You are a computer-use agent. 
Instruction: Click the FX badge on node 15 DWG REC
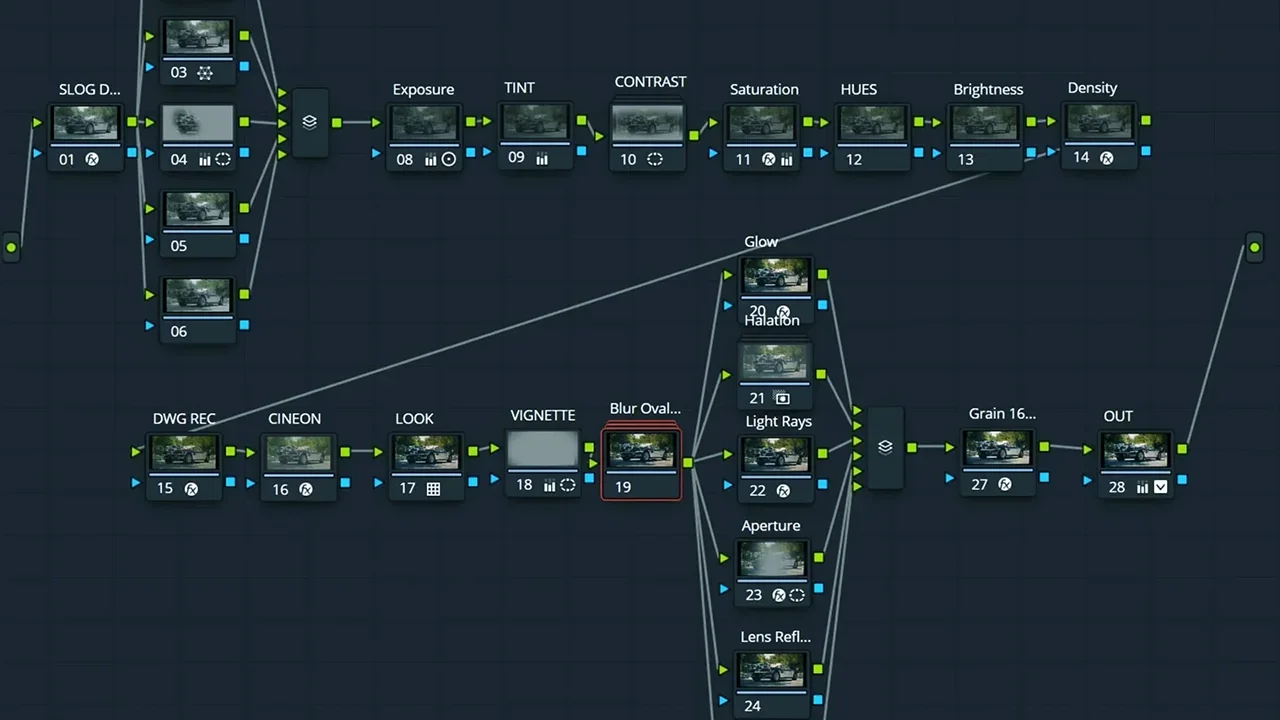191,489
